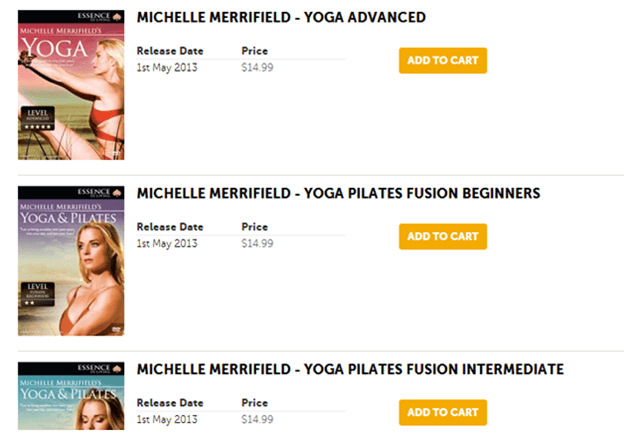This screenshot has height=434, width=628.
Task: Click the Yoga Advanced DVD cover image
Action: tap(71, 85)
